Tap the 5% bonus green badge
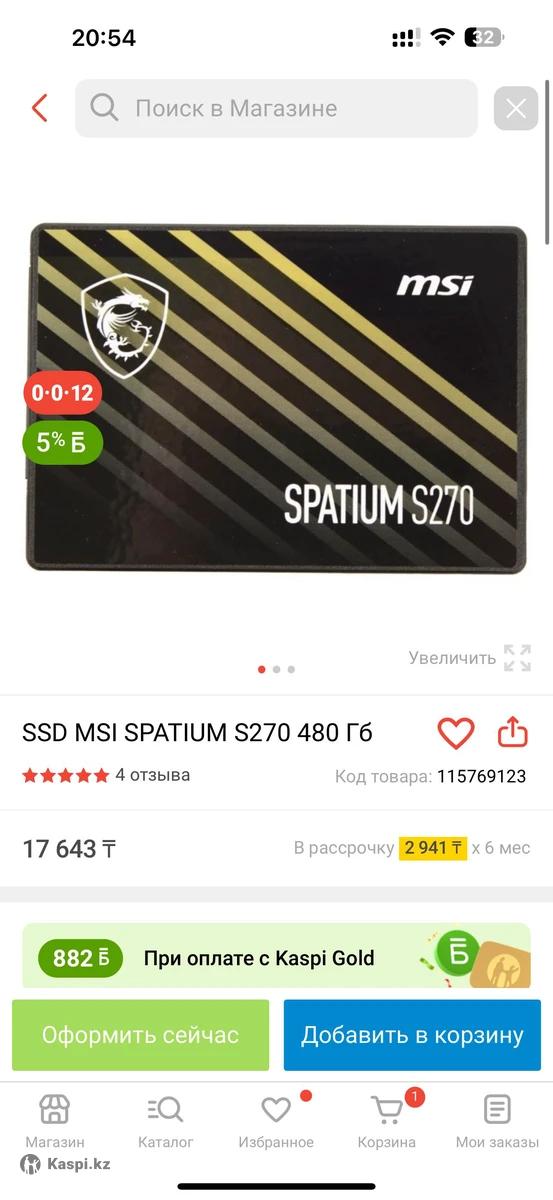 tap(62, 443)
